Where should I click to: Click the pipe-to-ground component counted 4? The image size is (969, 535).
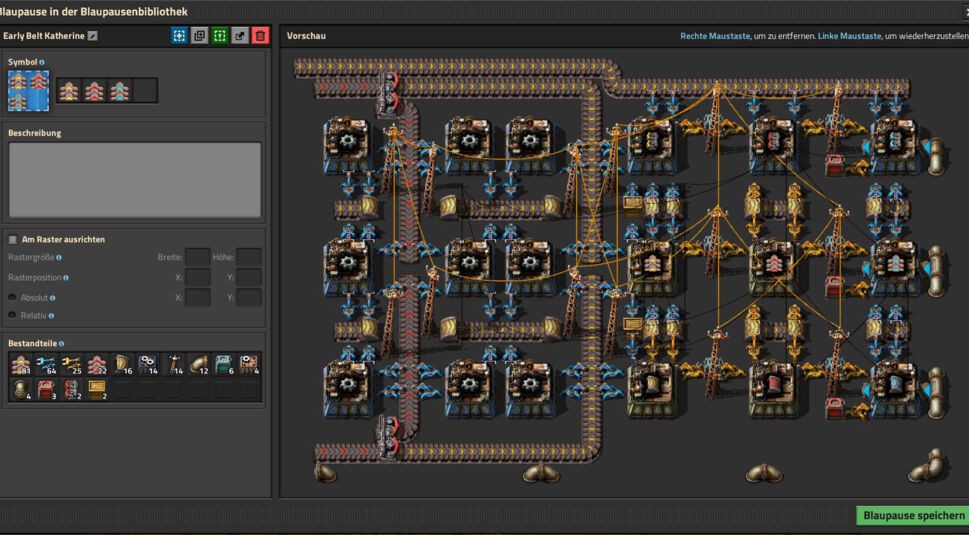click(20, 389)
